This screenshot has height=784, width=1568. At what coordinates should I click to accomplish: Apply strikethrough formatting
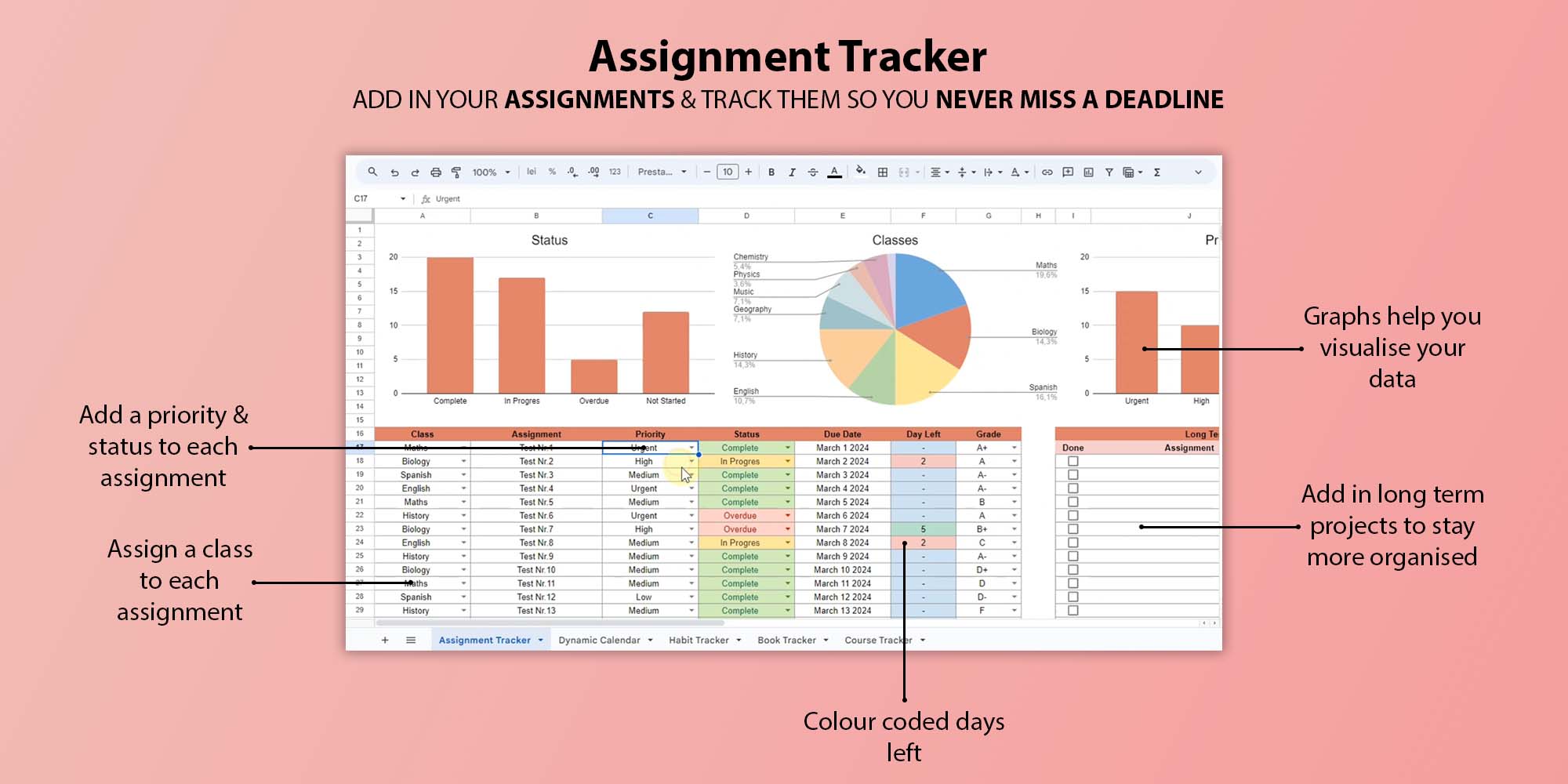tap(813, 172)
